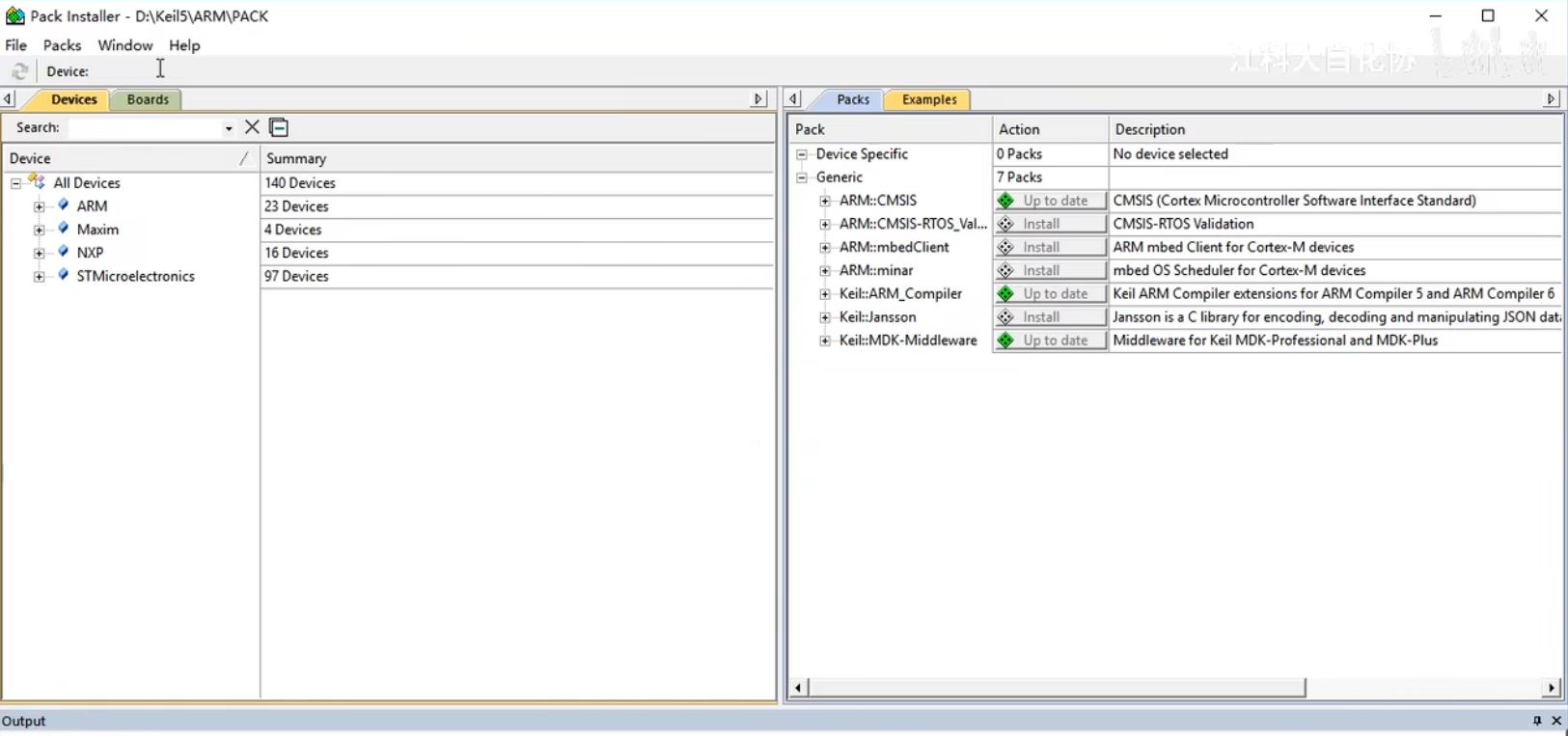The height and width of the screenshot is (736, 1568).
Task: Install the ARM::CMSIS-RTOS_Validation pack
Action: 1050,224
